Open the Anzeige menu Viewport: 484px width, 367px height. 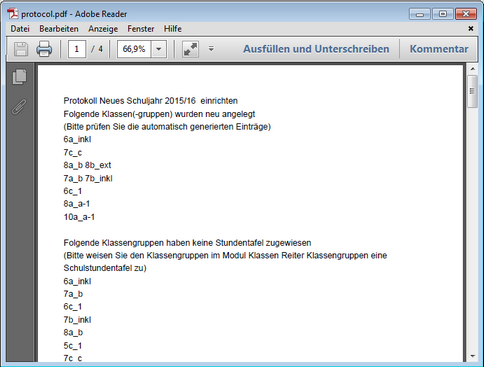(x=103, y=29)
